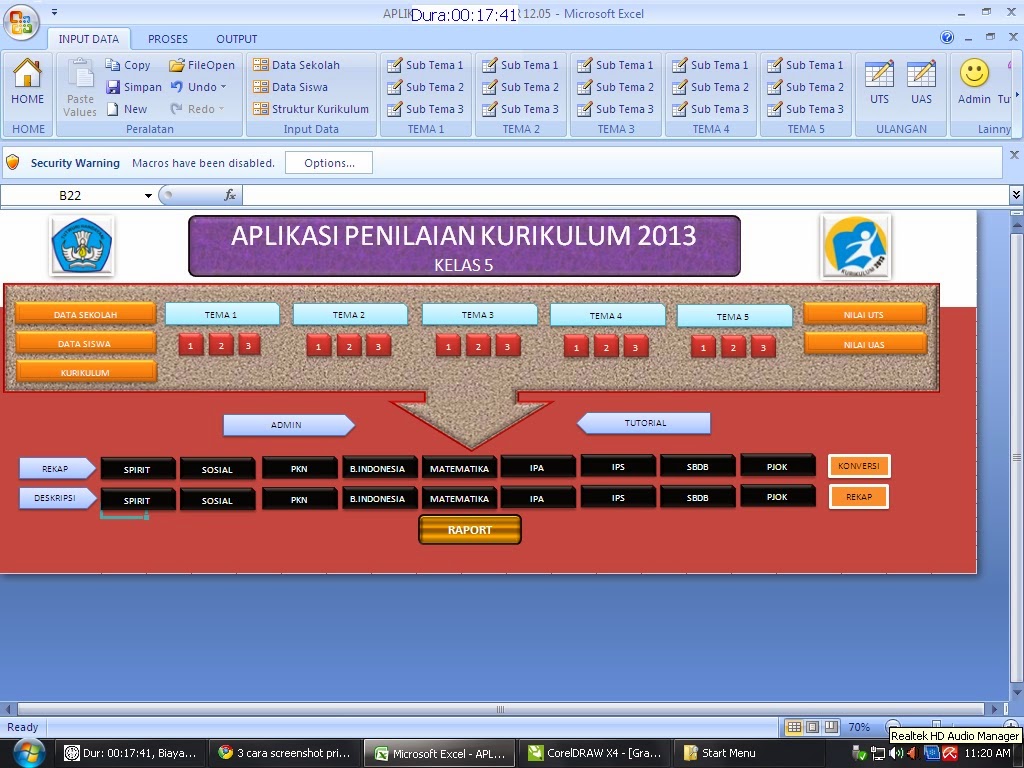Image resolution: width=1024 pixels, height=768 pixels.
Task: Open Sub Tema 2 in TEMA 1 group
Action: tap(425, 87)
